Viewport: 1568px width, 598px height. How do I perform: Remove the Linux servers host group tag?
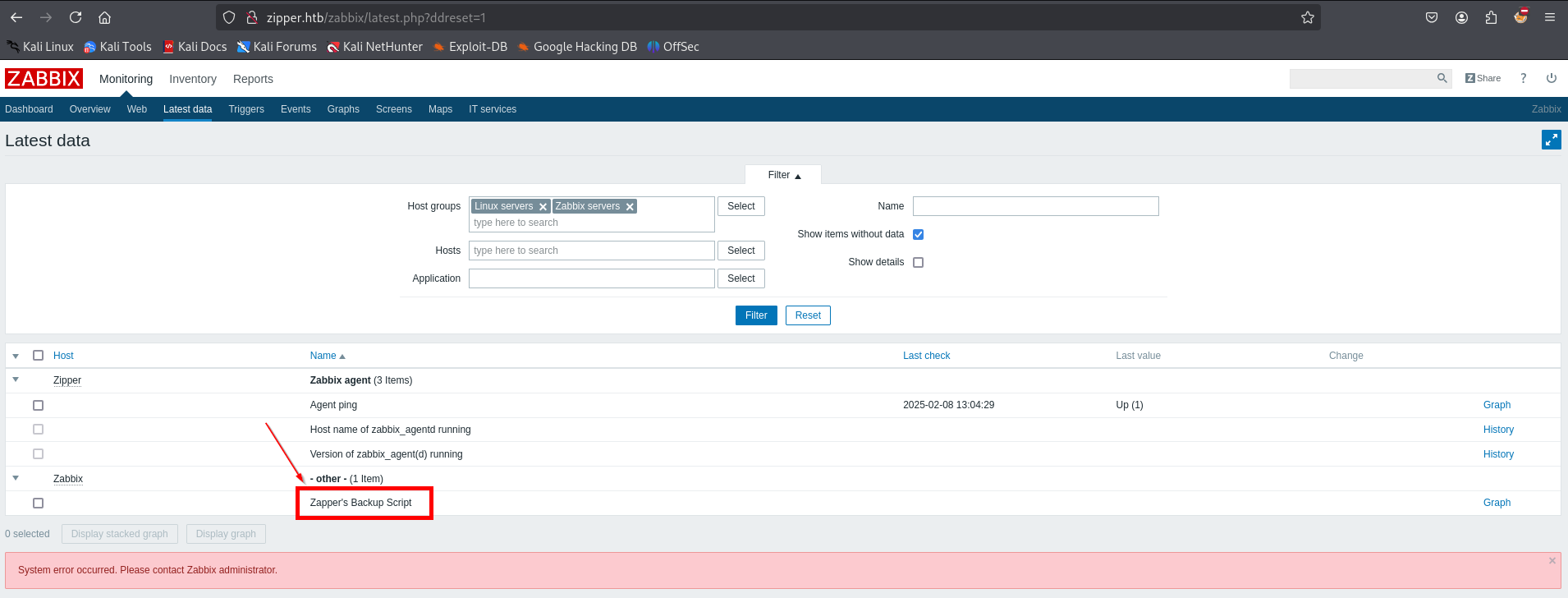[x=543, y=207]
